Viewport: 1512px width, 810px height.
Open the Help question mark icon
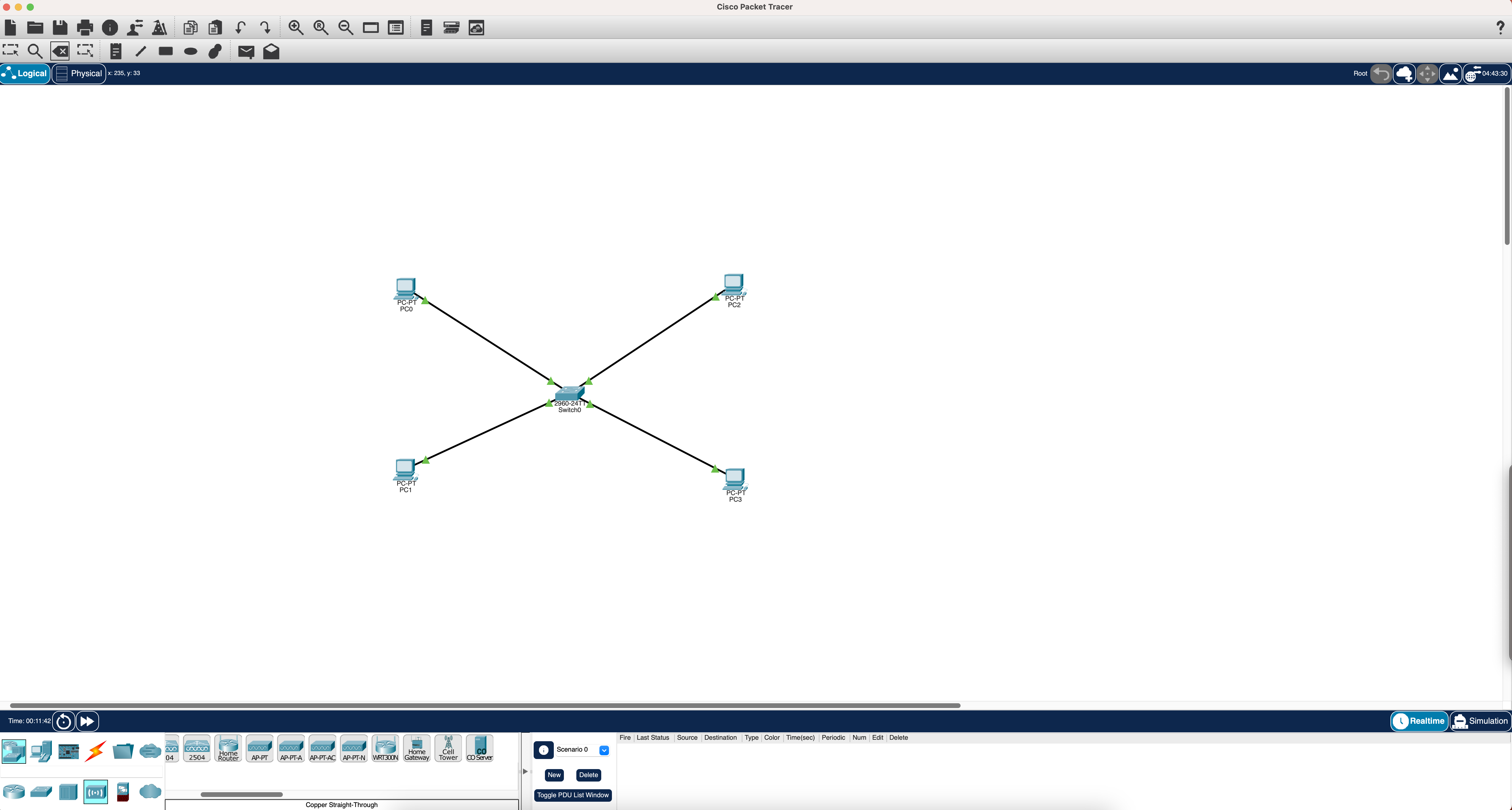click(1500, 28)
